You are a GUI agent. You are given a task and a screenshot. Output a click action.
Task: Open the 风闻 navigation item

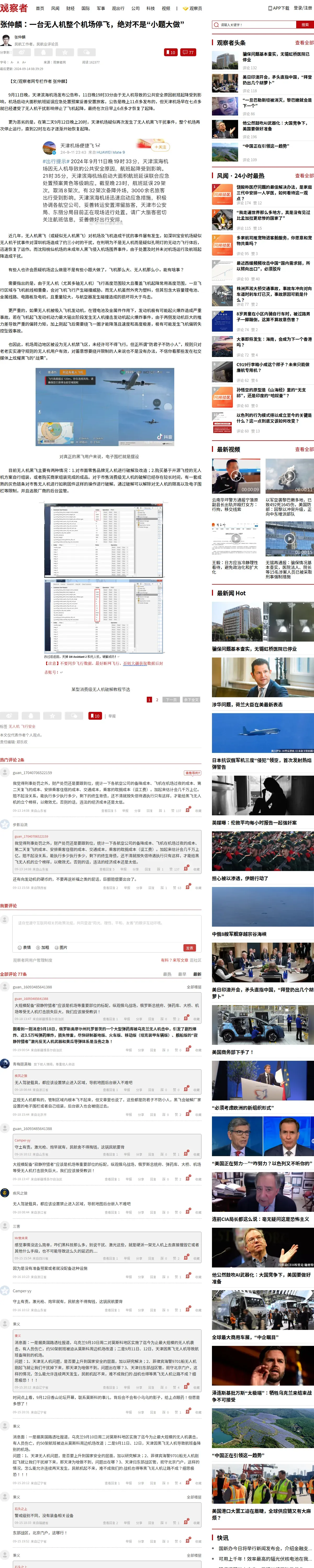pyautogui.click(x=55, y=9)
